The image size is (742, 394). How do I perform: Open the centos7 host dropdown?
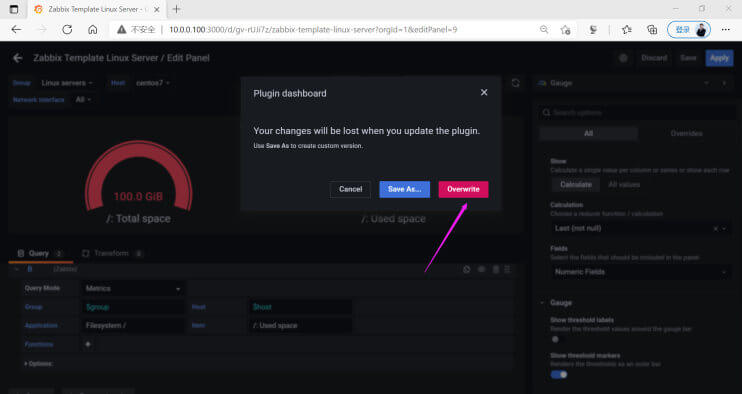tap(152, 83)
